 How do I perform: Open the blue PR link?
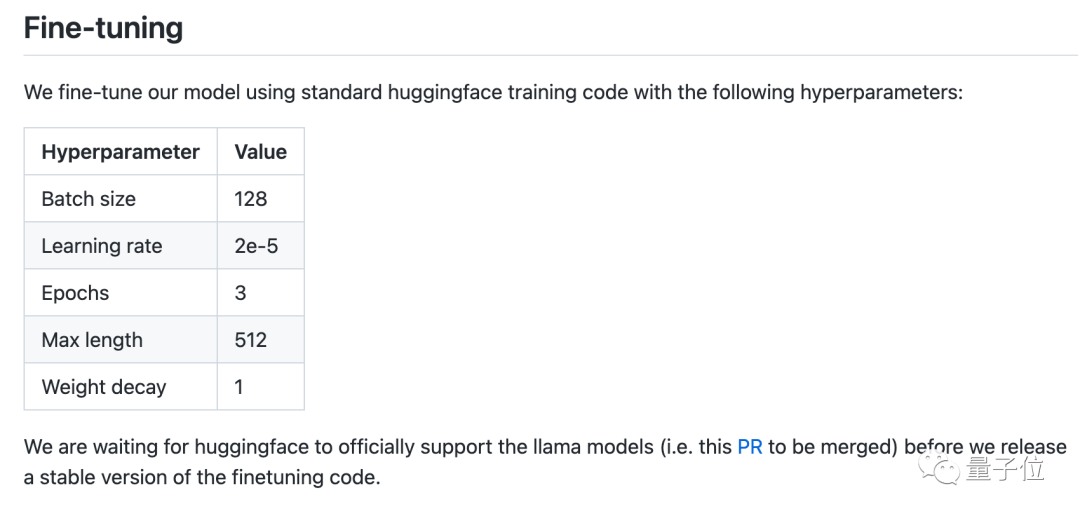749,447
